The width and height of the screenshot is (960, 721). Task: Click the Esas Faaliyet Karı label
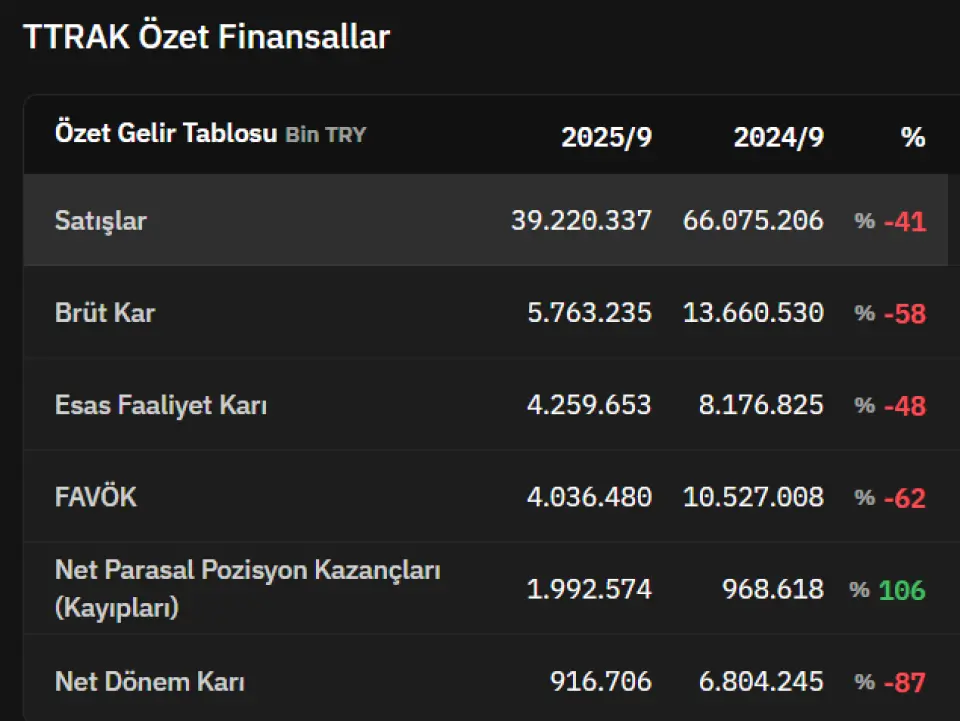161,405
